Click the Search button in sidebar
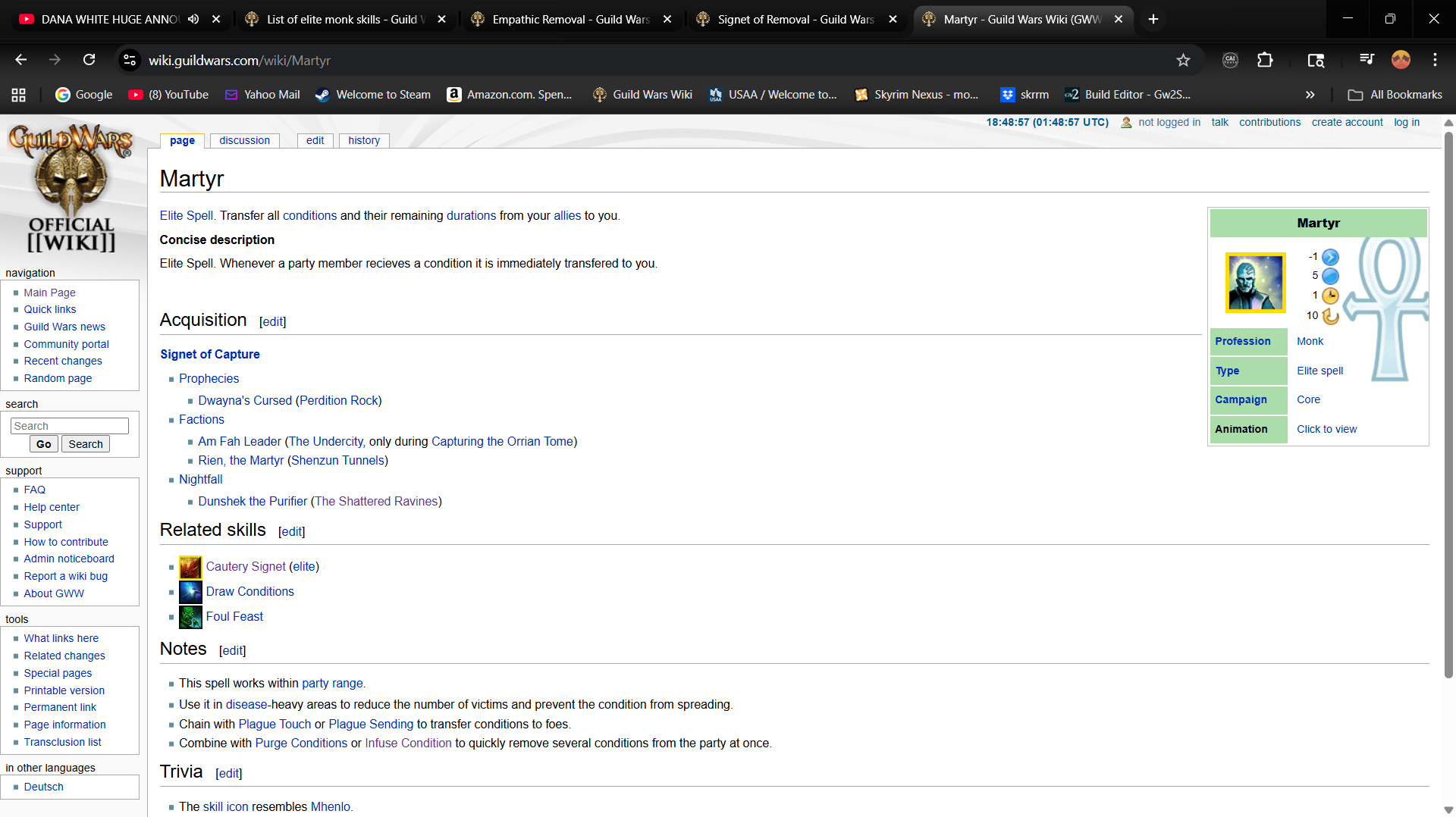The image size is (1456, 817). 86,444
